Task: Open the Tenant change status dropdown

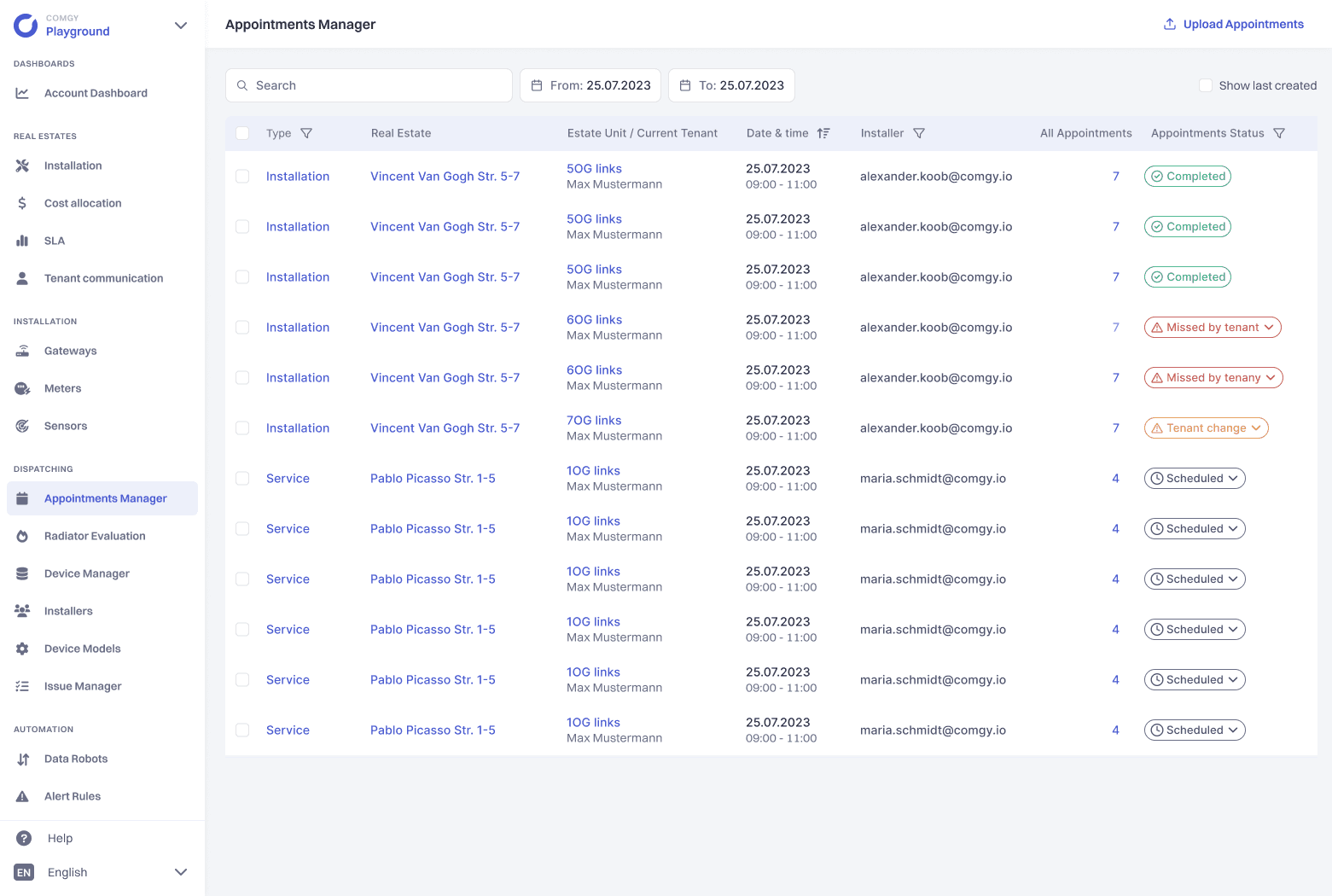Action: [1207, 428]
